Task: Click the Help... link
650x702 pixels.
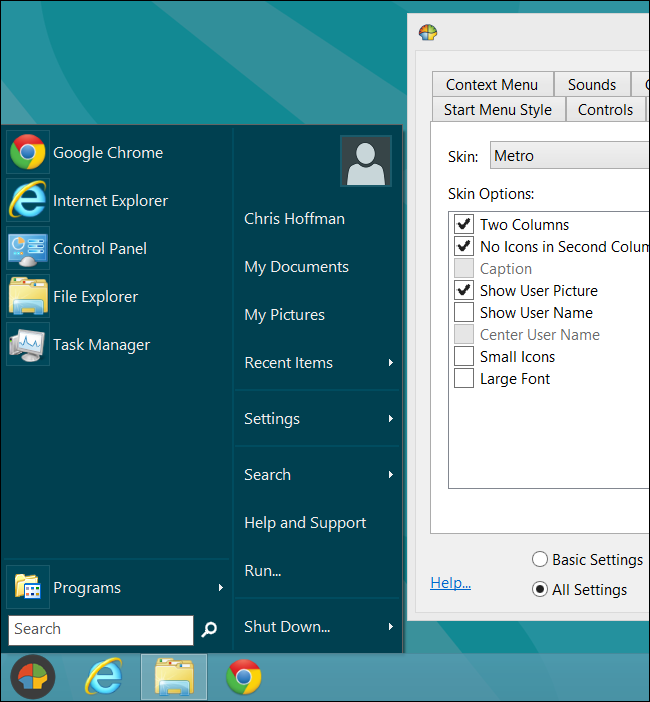Action: click(450, 582)
